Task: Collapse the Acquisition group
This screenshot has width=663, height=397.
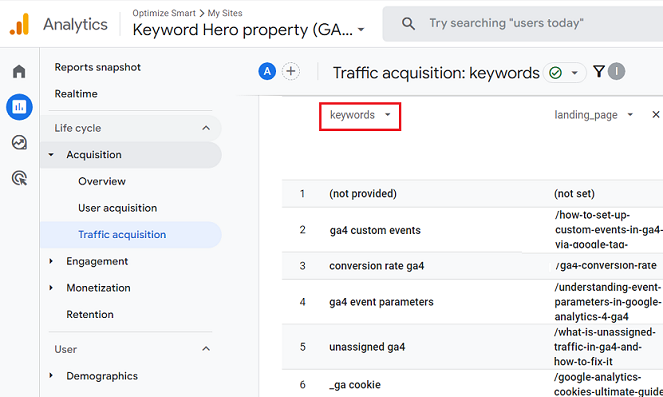Action: point(51,155)
